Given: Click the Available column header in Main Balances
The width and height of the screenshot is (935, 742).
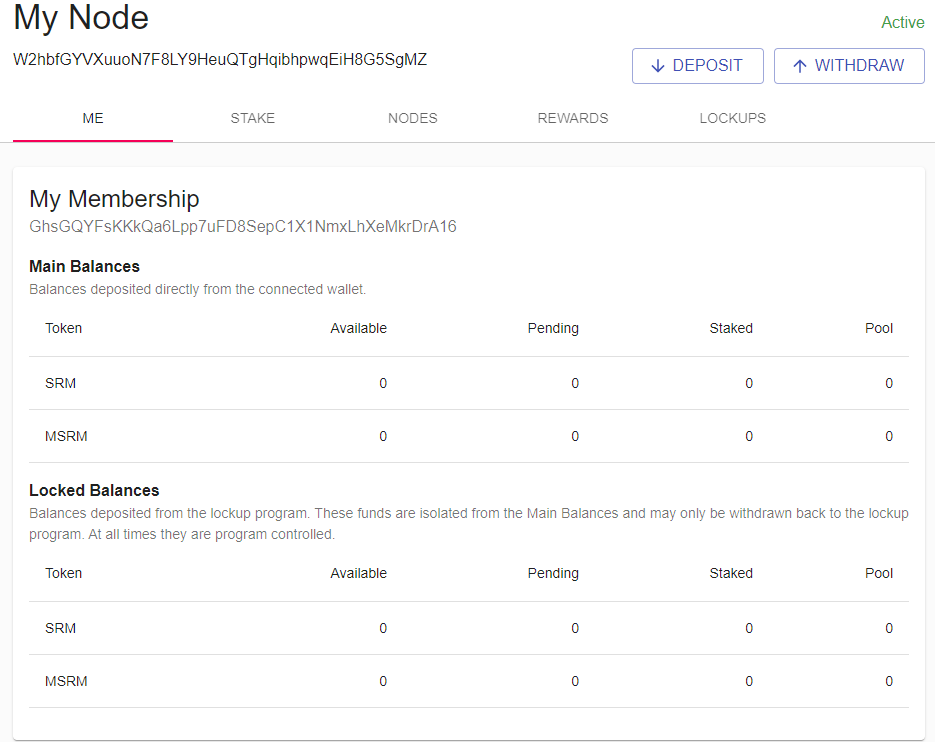Looking at the screenshot, I should tap(358, 329).
